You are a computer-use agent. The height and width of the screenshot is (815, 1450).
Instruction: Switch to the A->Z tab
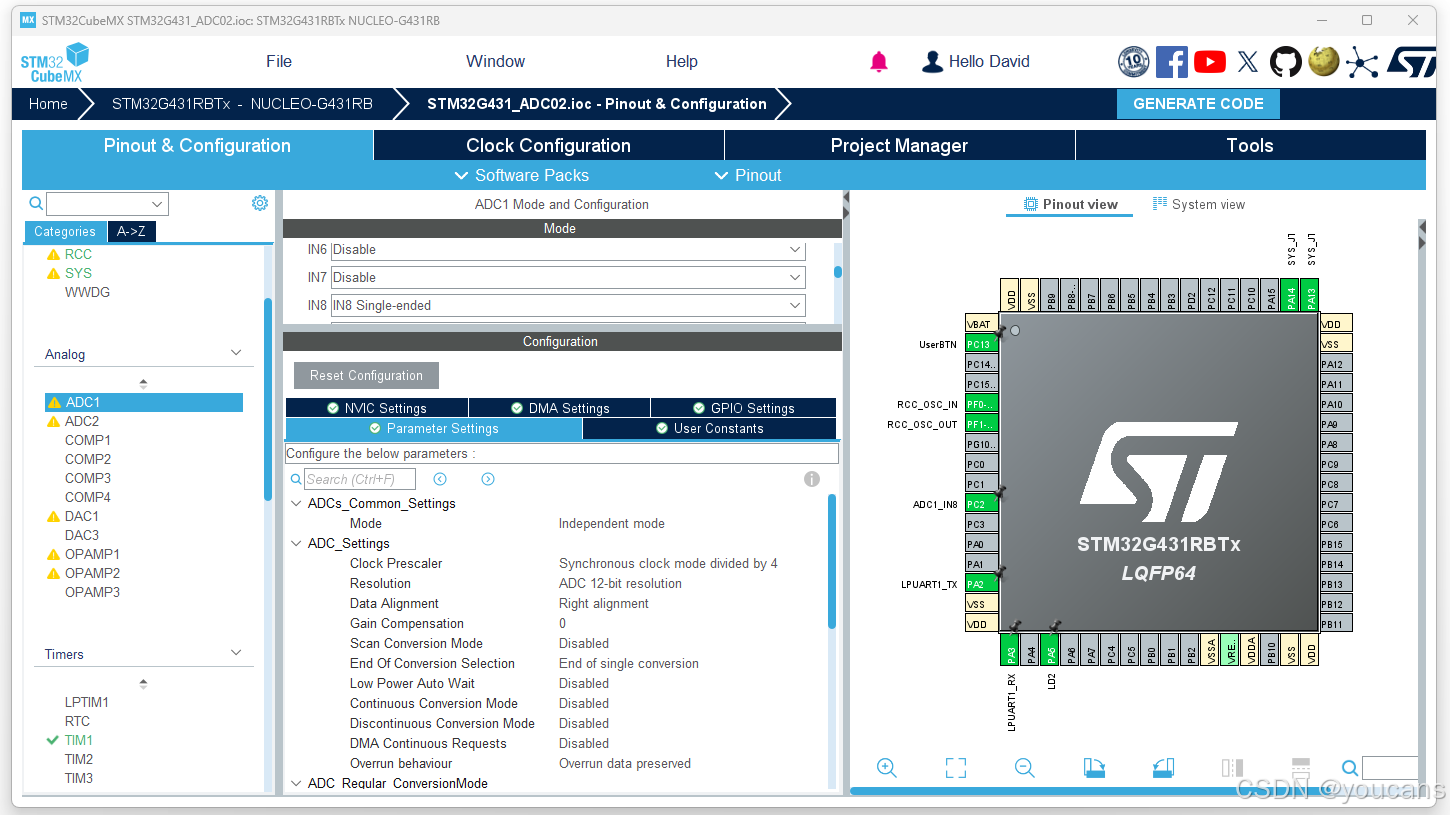[131, 231]
